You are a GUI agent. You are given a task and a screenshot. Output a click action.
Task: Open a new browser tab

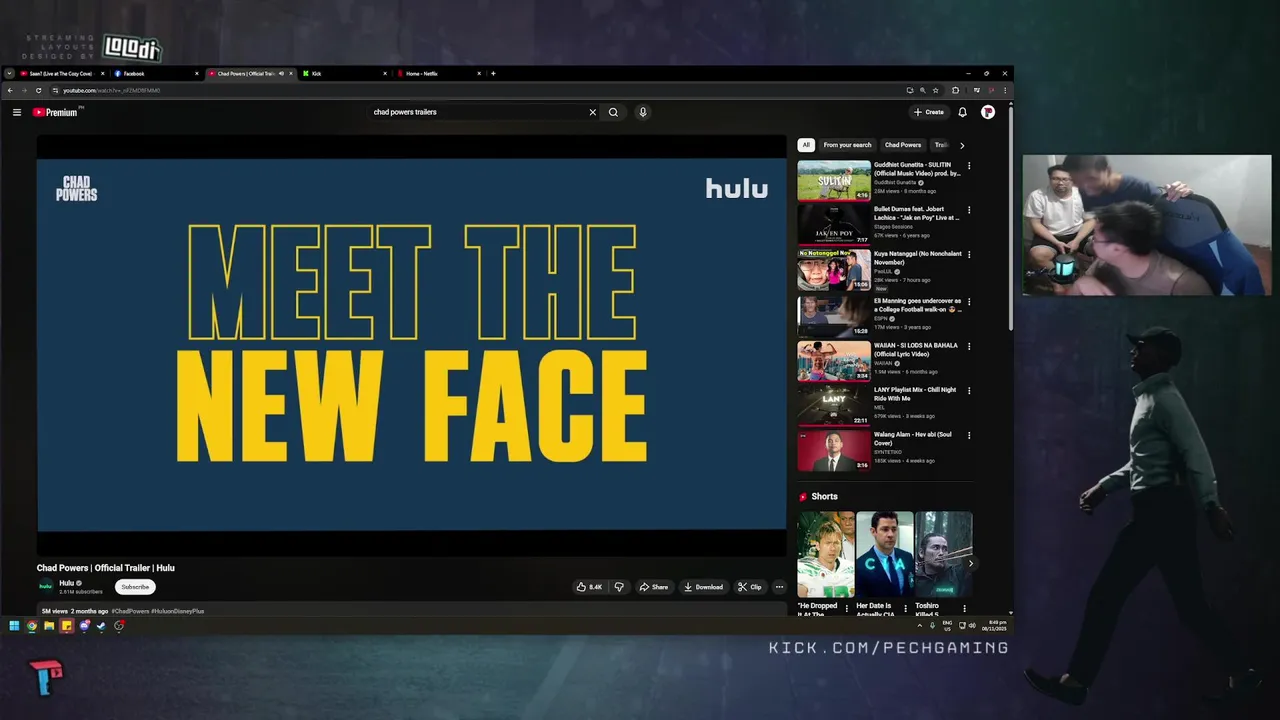(x=493, y=73)
